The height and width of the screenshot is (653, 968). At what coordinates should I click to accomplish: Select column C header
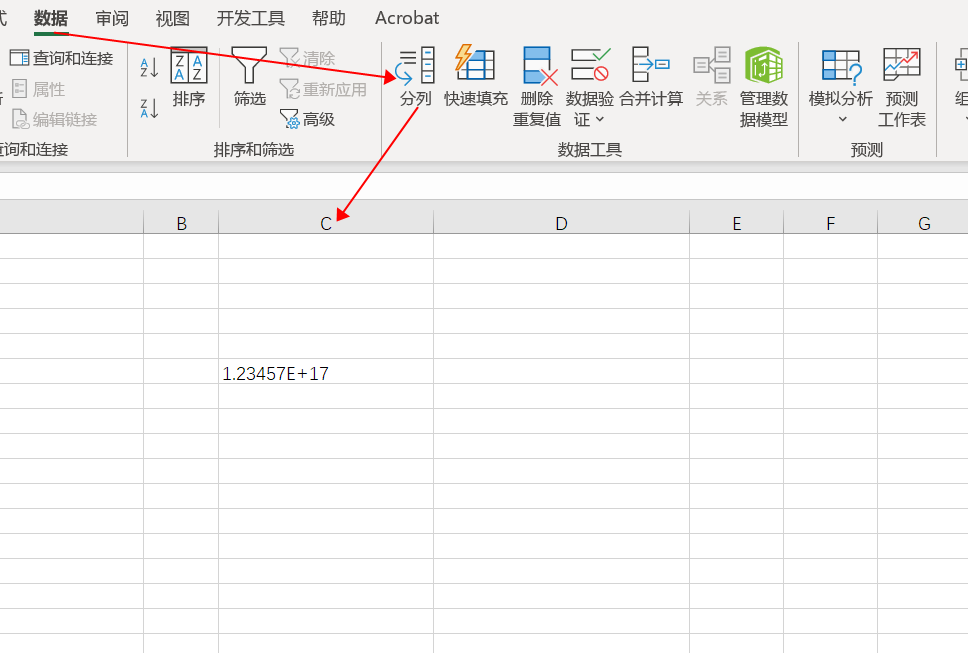[326, 223]
